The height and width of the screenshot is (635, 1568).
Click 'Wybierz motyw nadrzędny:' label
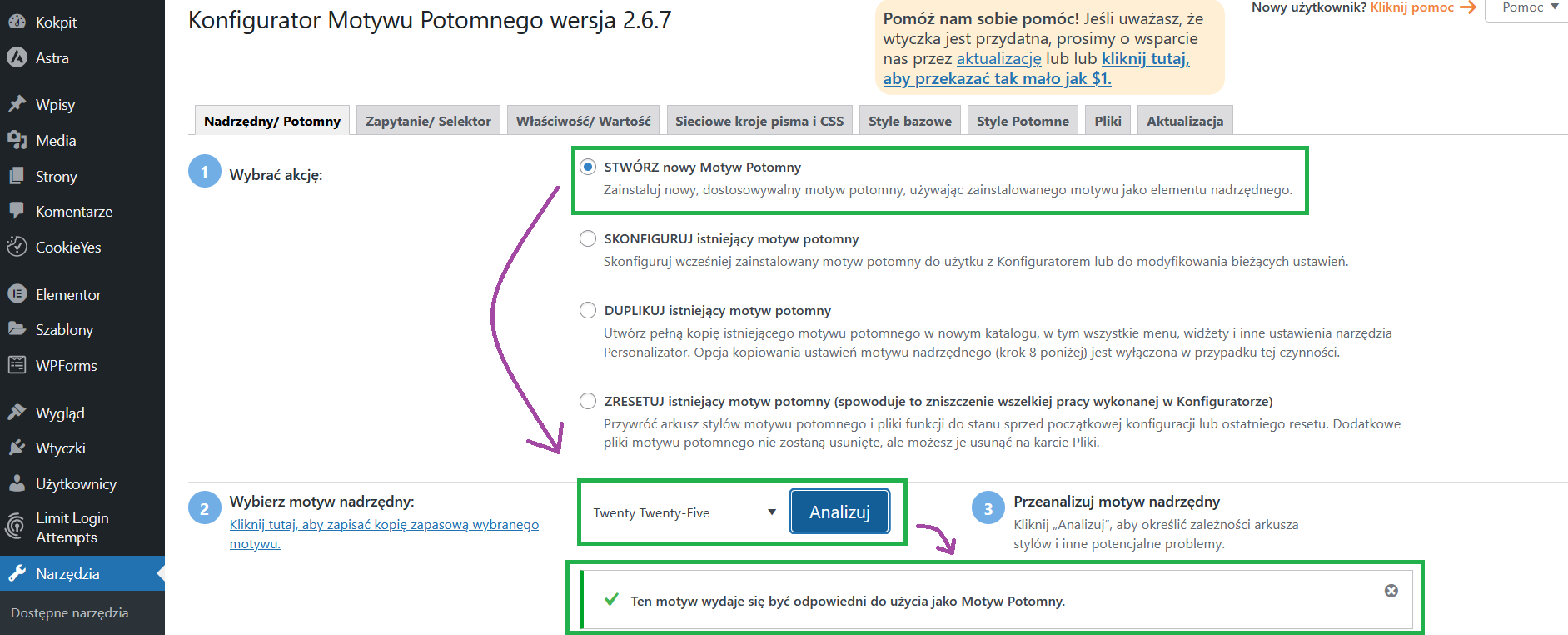pyautogui.click(x=321, y=502)
